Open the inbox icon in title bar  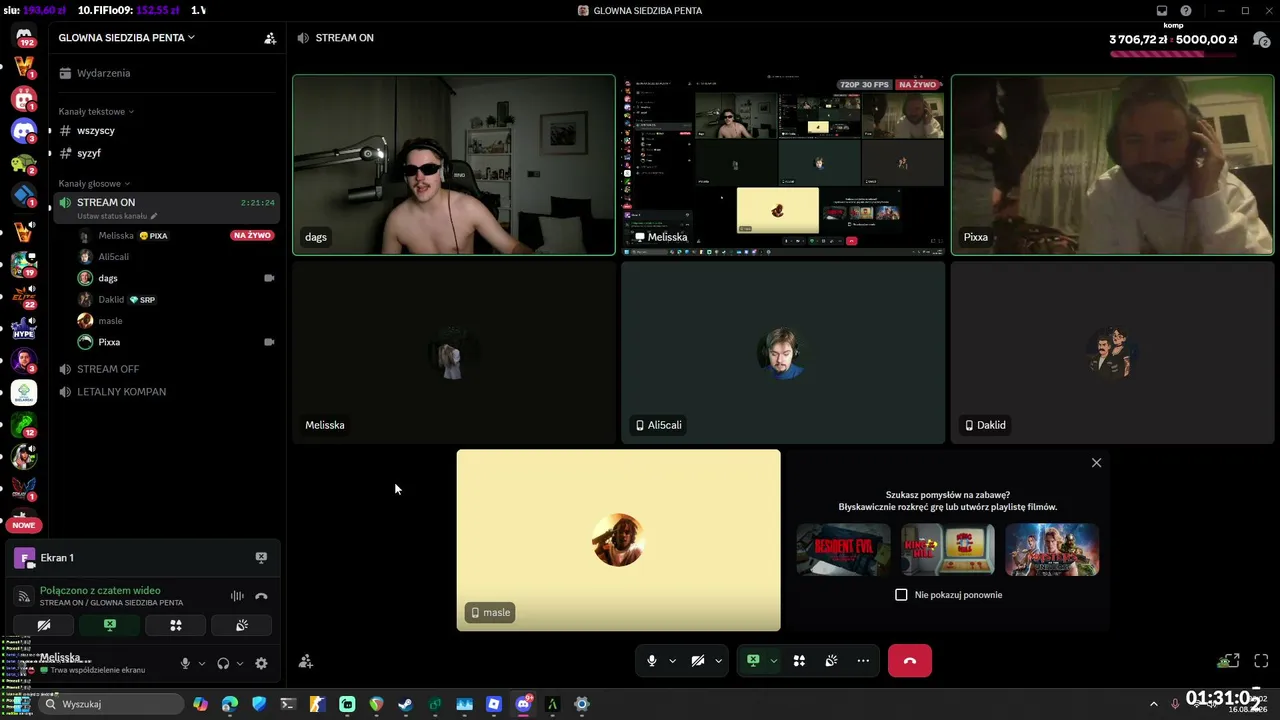1162,11
